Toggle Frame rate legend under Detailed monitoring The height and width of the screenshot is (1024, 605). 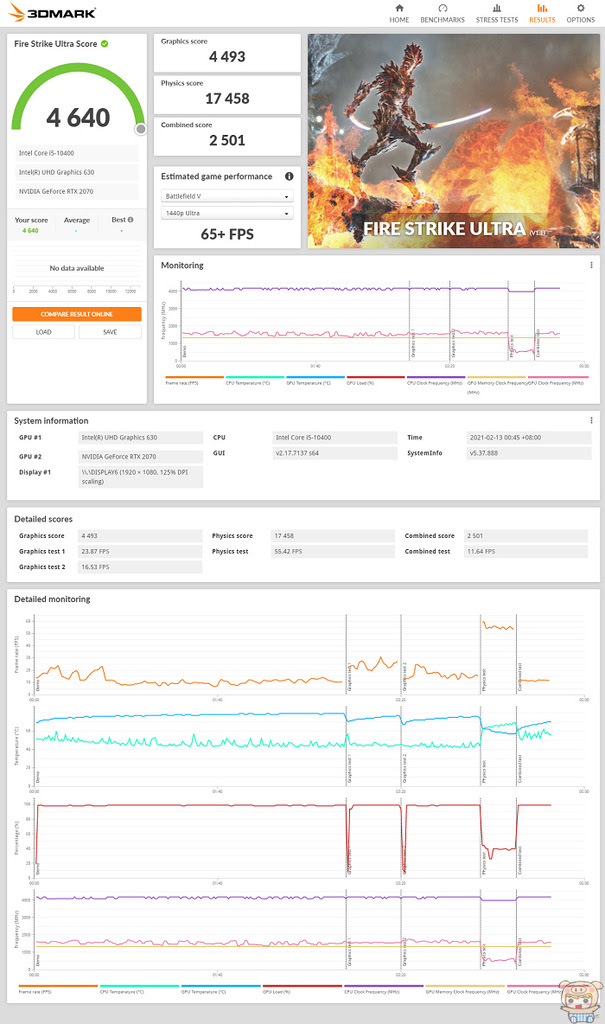[58, 989]
